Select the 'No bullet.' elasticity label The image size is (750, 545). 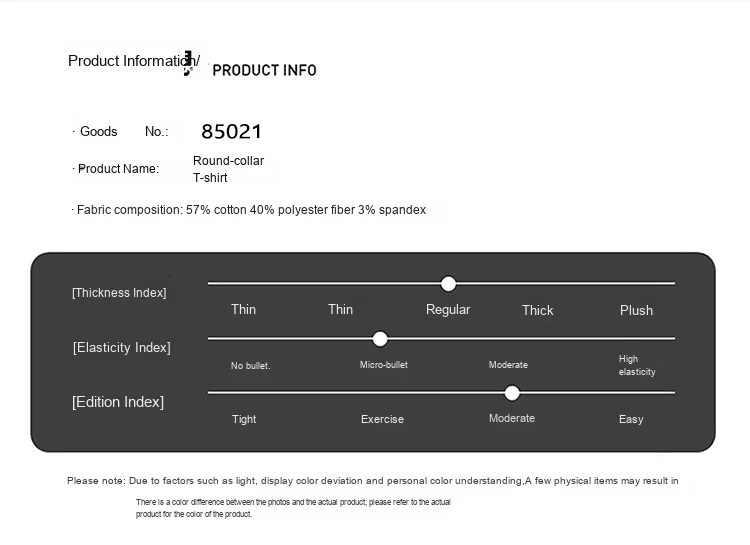250,366
